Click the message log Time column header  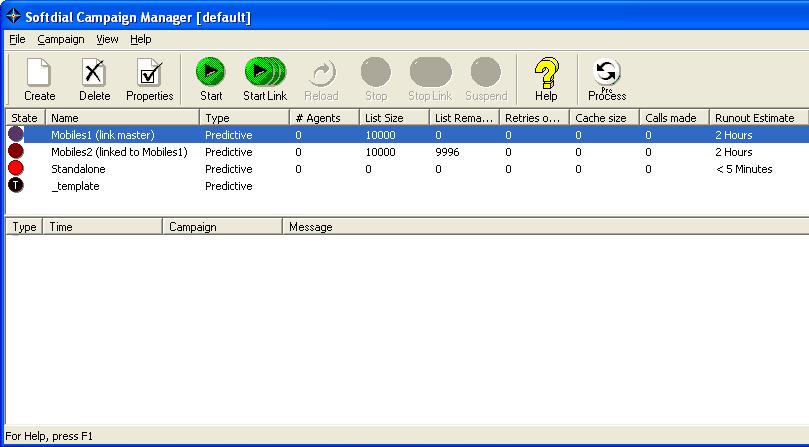(x=103, y=227)
